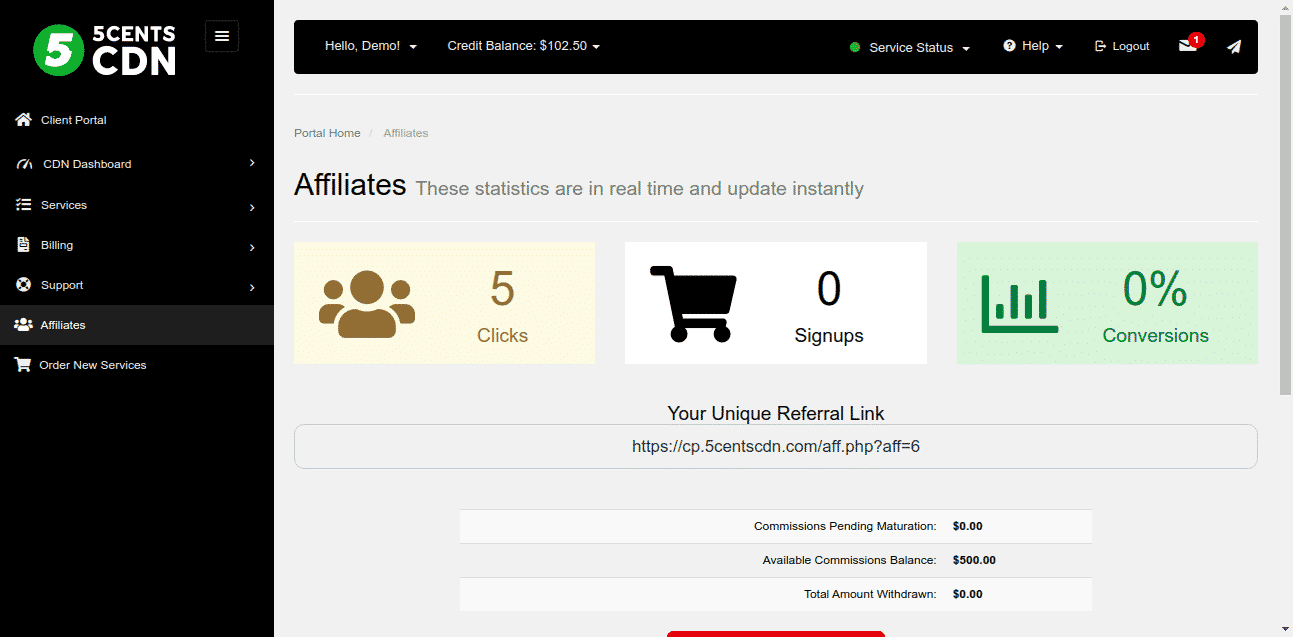Click the Logout arrow icon
1293x637 pixels.
click(x=1101, y=46)
